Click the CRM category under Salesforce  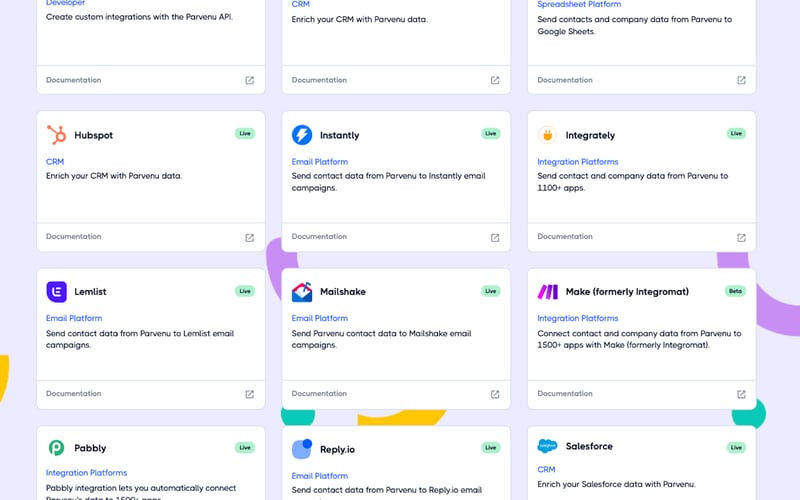(546, 469)
